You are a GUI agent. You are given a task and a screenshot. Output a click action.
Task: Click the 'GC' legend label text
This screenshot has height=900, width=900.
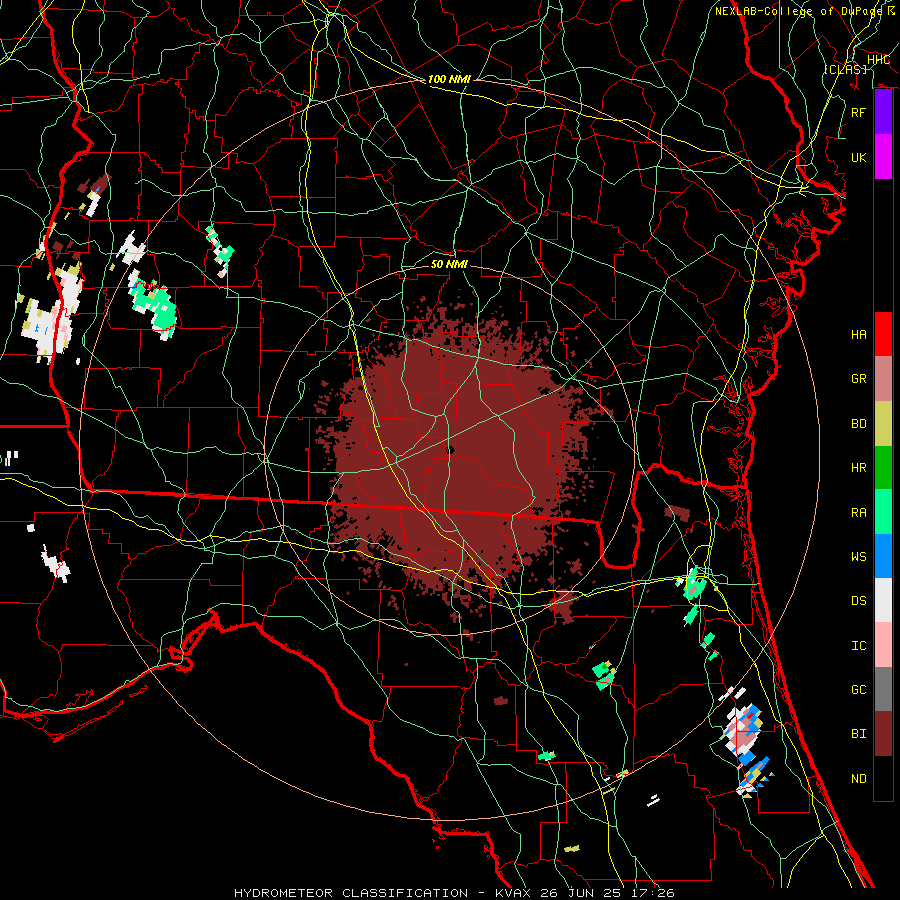(859, 690)
